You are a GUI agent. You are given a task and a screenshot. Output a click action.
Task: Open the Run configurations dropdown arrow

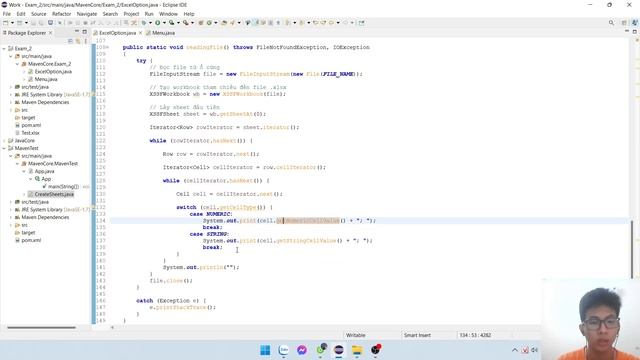pos(164,23)
